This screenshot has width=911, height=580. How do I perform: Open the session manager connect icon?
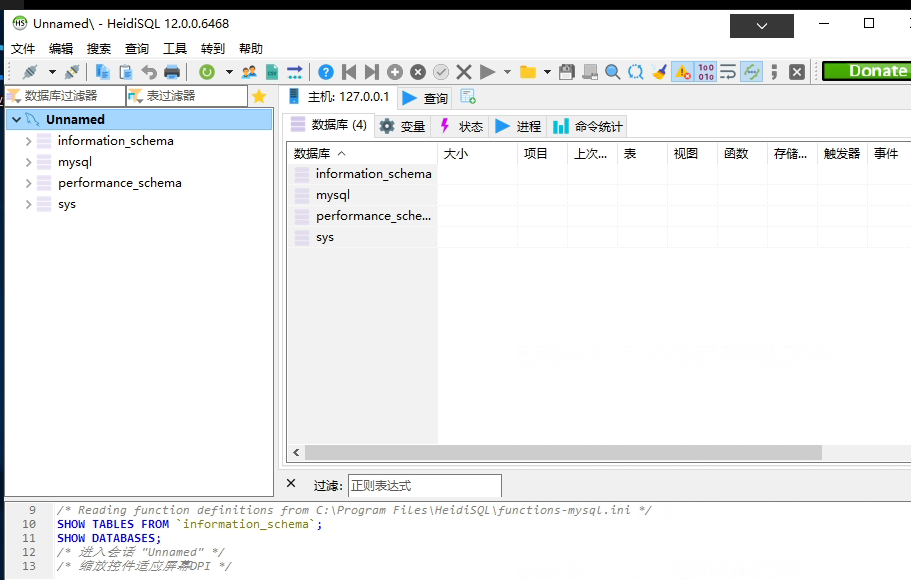click(x=30, y=72)
